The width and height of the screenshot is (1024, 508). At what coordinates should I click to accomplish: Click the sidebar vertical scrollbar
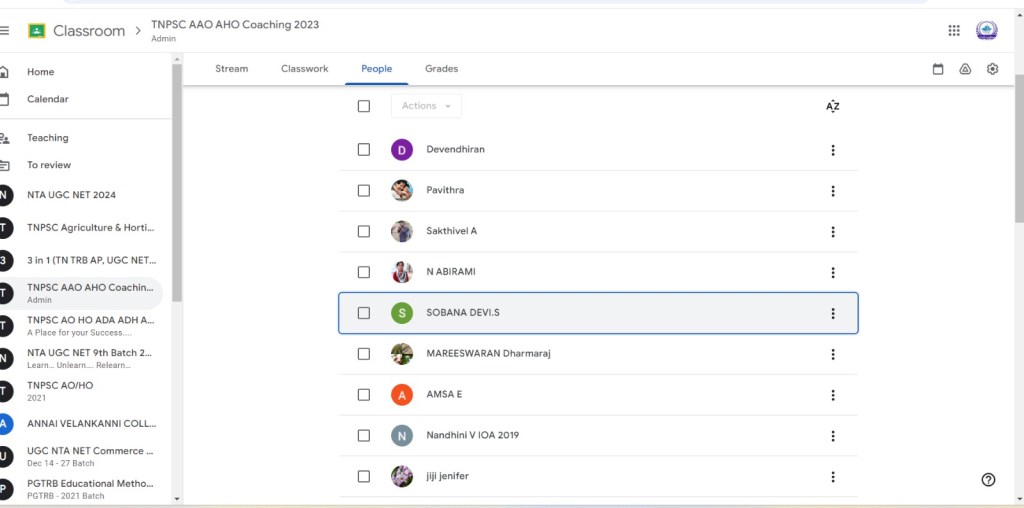point(177,200)
